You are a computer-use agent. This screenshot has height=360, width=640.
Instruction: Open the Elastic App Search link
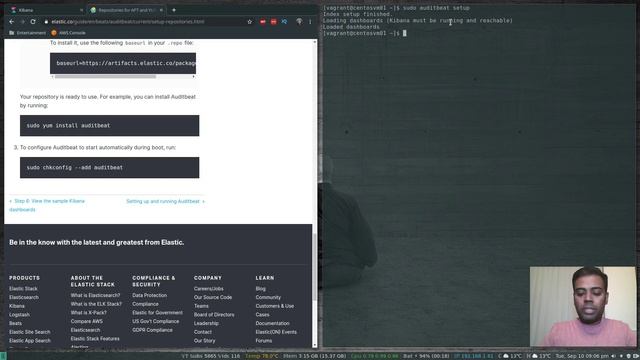click(30, 340)
